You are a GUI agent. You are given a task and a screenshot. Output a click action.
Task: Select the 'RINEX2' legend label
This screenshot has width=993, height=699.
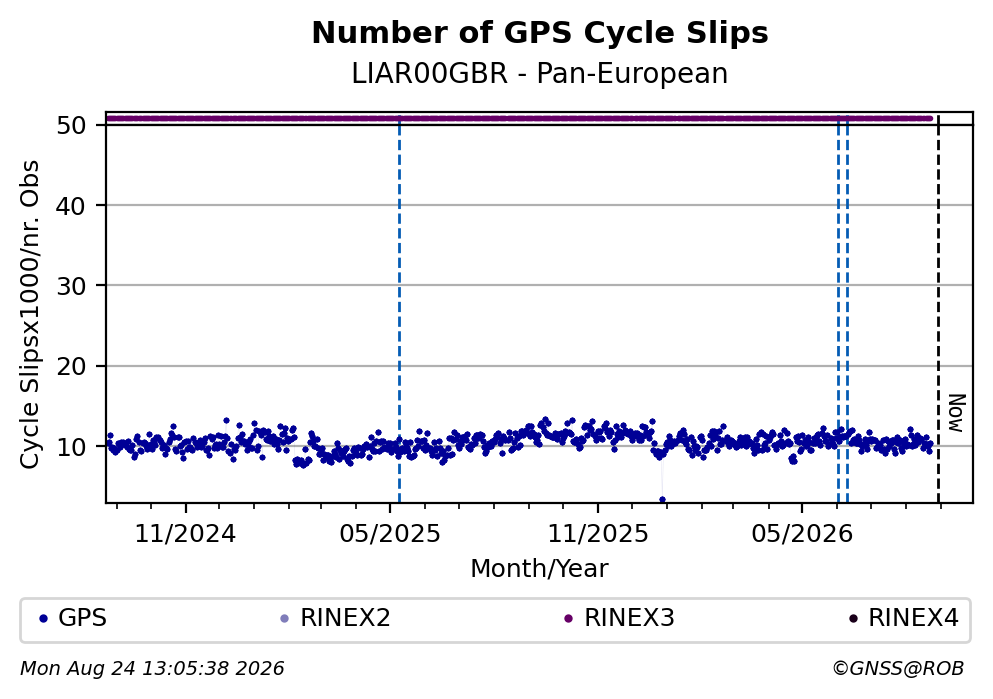(345, 618)
